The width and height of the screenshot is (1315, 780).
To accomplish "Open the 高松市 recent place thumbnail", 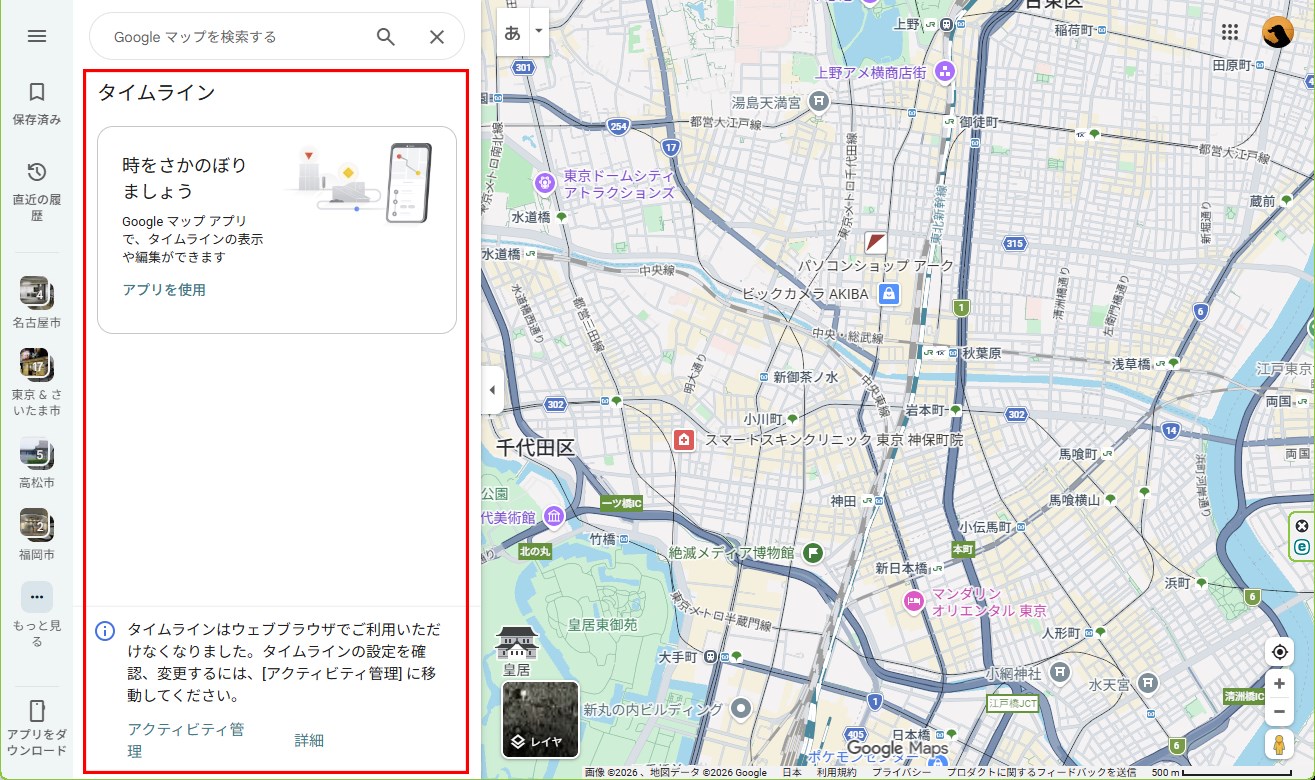I will pyautogui.click(x=36, y=453).
